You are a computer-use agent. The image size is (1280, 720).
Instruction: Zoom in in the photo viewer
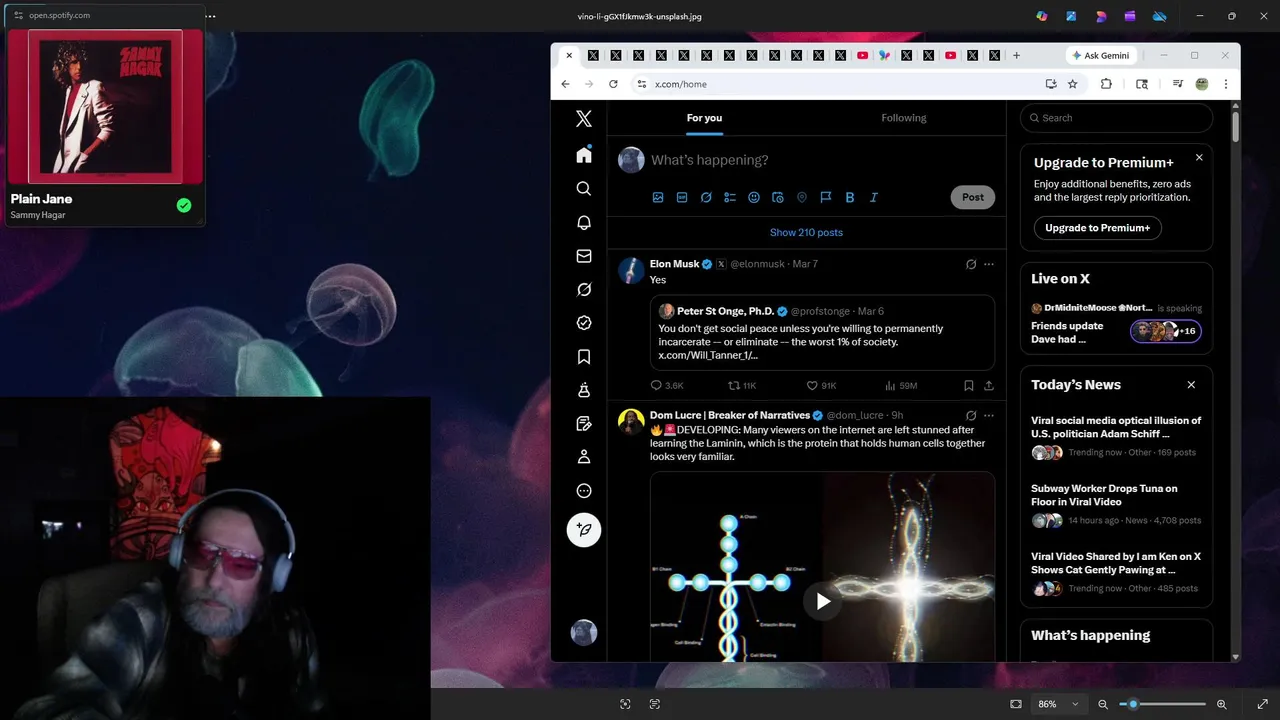[x=1222, y=704]
